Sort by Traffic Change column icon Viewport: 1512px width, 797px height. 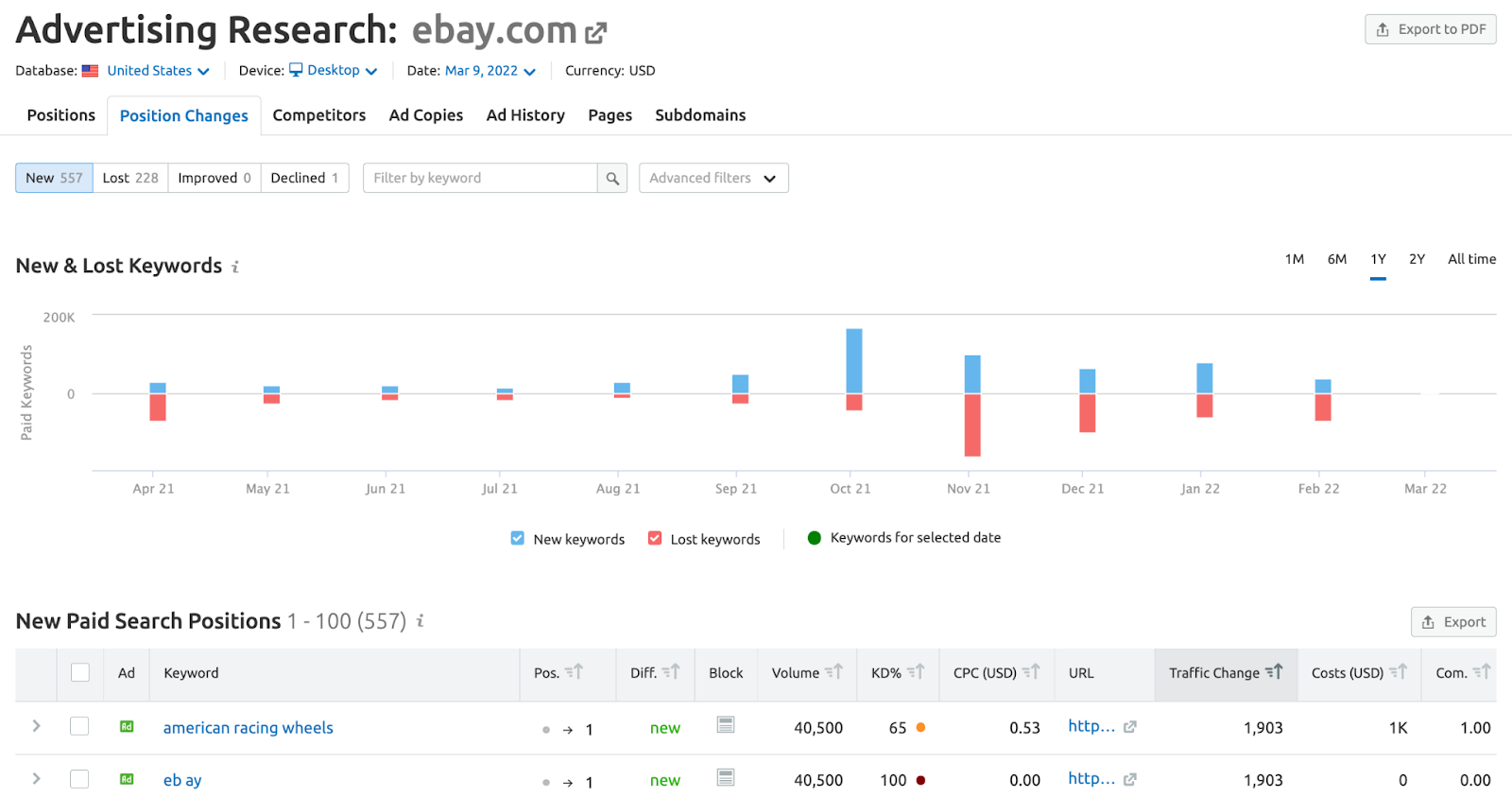(x=1274, y=672)
